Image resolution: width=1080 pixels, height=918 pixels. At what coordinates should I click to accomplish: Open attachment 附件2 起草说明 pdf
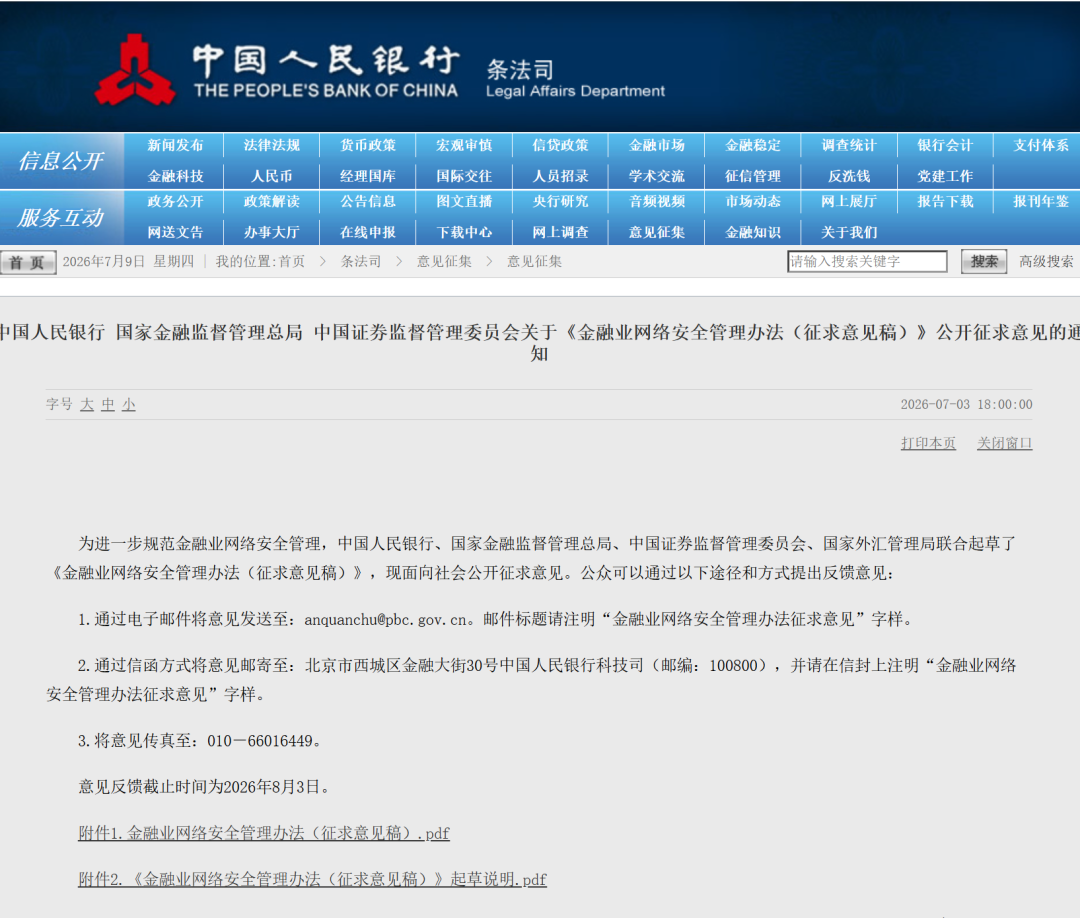tap(312, 879)
